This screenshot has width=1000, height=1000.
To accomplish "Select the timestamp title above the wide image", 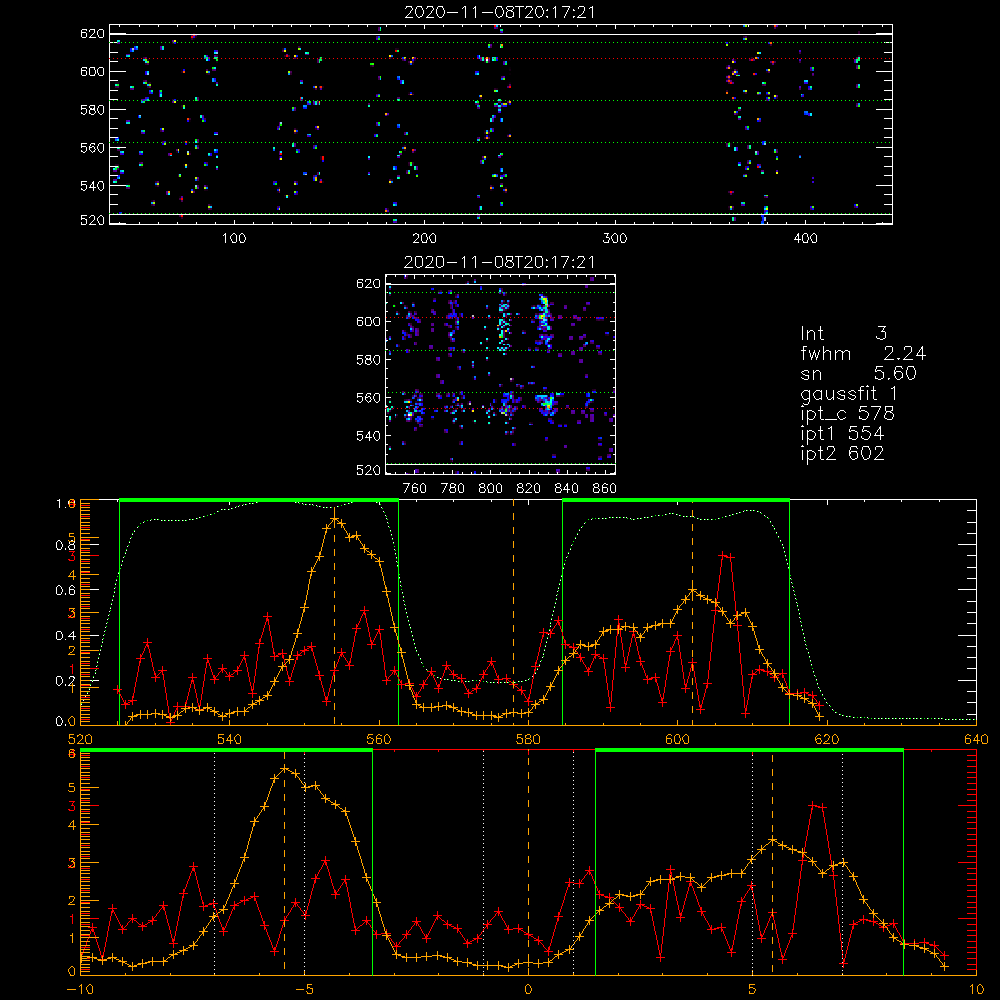I will point(500,12).
